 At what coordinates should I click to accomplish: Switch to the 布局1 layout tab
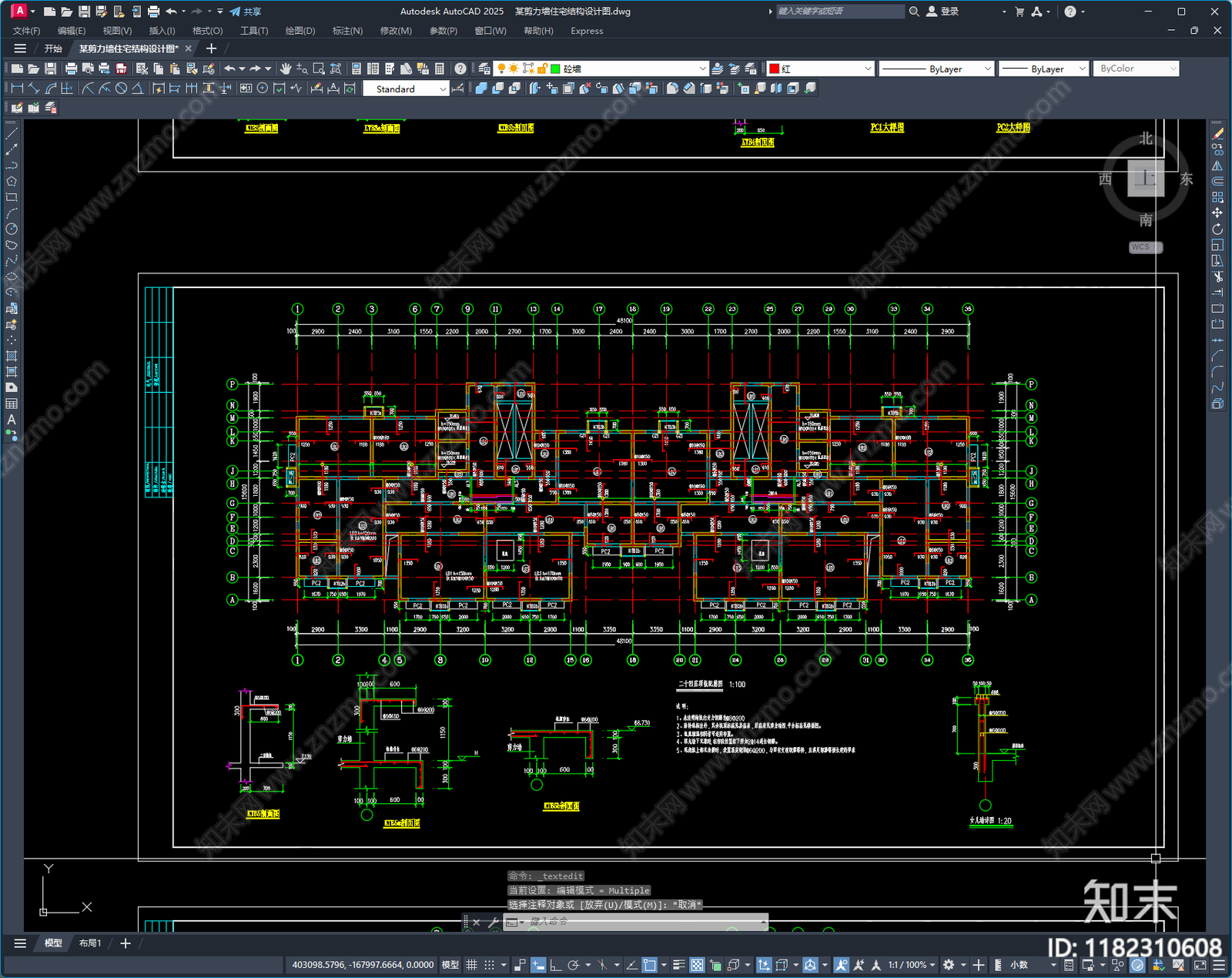click(90, 943)
